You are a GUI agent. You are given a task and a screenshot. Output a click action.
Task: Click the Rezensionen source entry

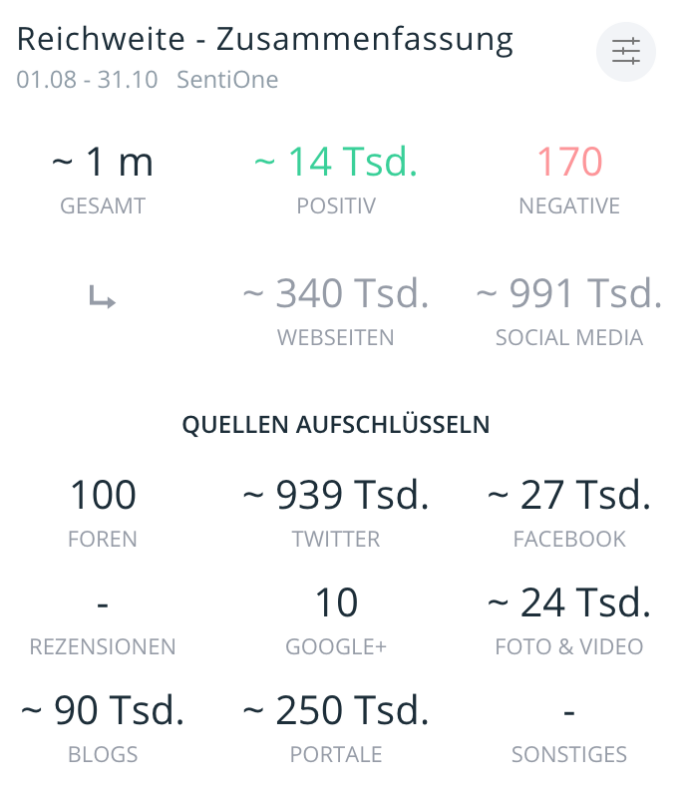(102, 618)
